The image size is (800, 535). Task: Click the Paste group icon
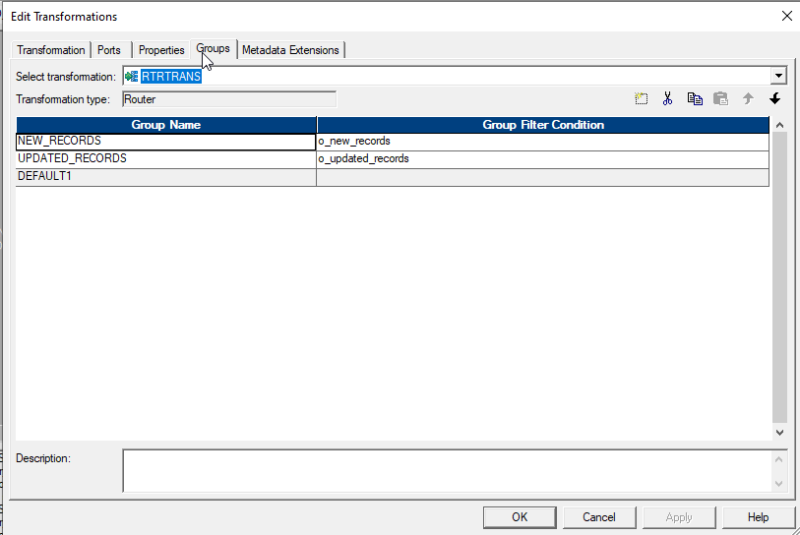coord(721,99)
